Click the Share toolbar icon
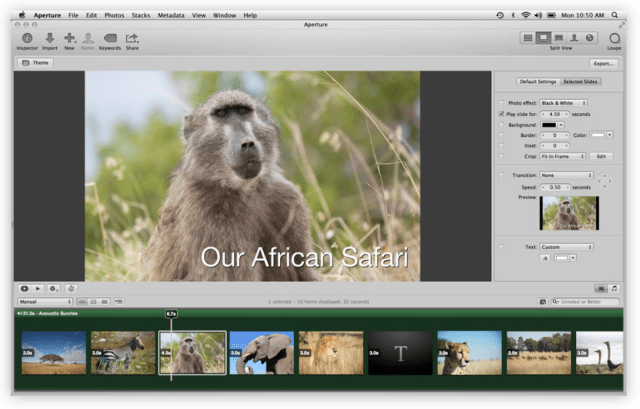 pos(132,38)
